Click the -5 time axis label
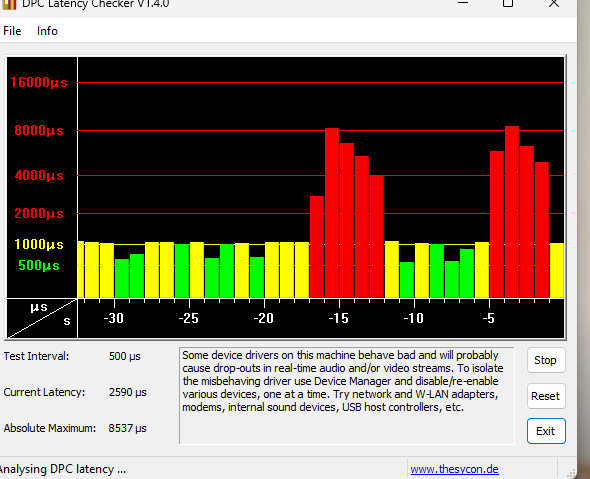 tap(488, 318)
